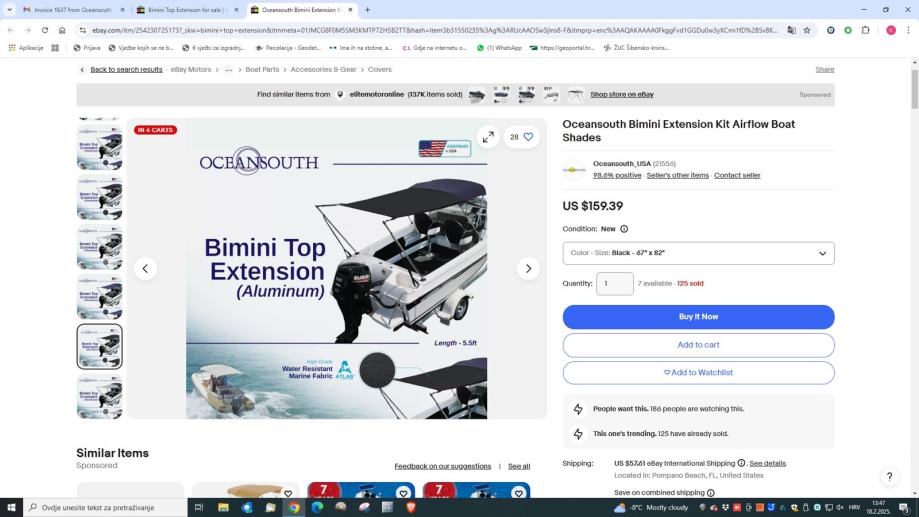Open the 98.6% positive feedback link
The width and height of the screenshot is (919, 517).
tap(617, 175)
